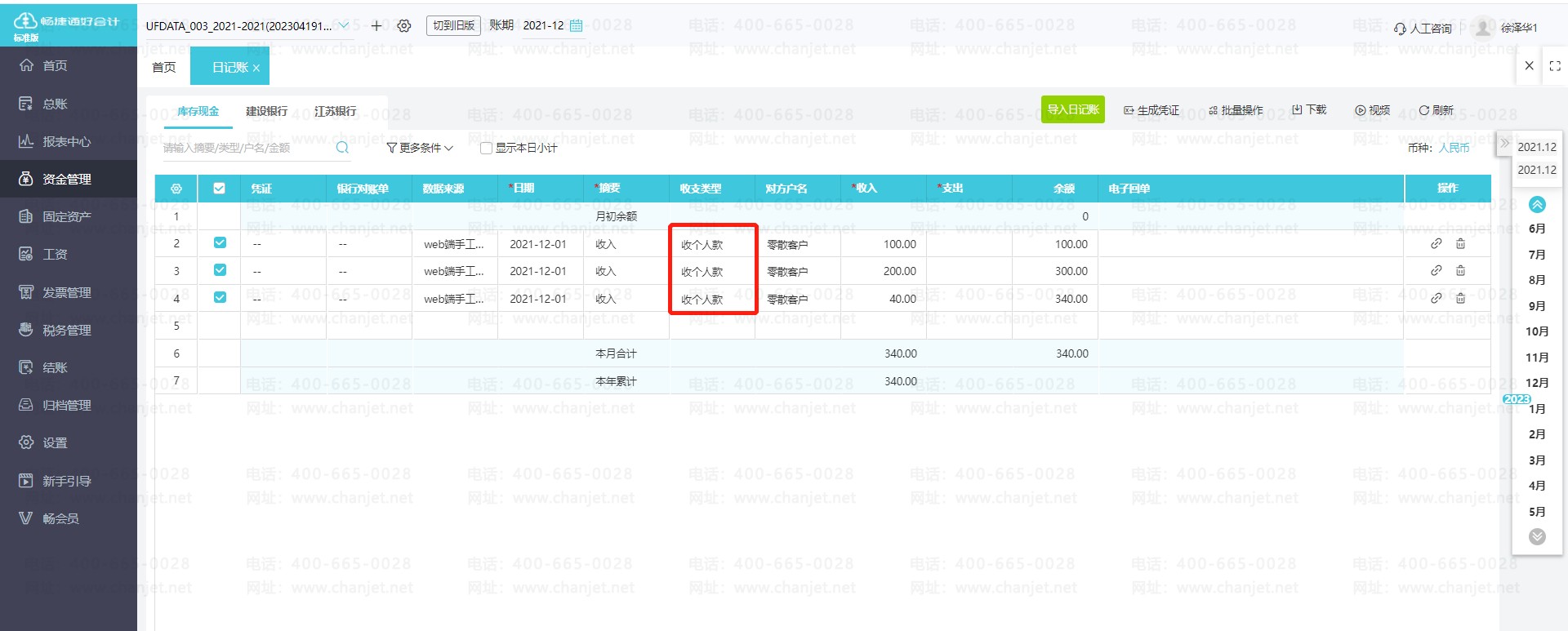Open the UFDATA account set dropdown
Image resolution: width=1568 pixels, height=631 pixels.
pos(344,26)
